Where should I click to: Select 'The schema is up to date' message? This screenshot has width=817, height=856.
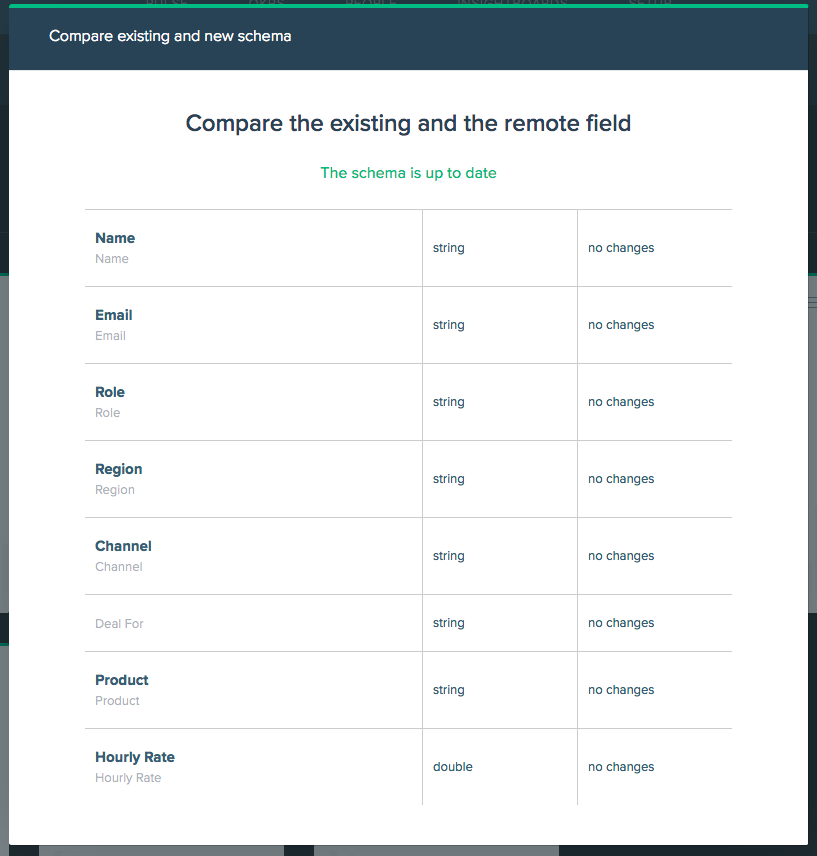(x=408, y=173)
